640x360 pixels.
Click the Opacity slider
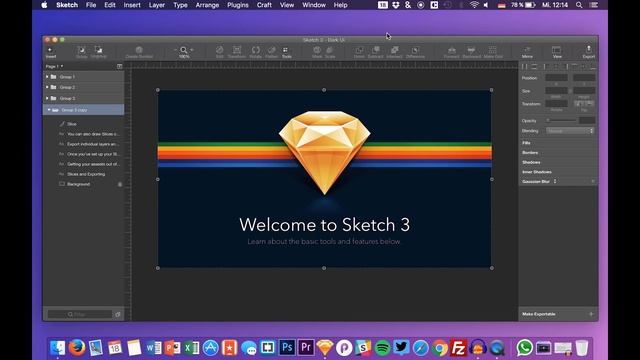click(x=562, y=120)
